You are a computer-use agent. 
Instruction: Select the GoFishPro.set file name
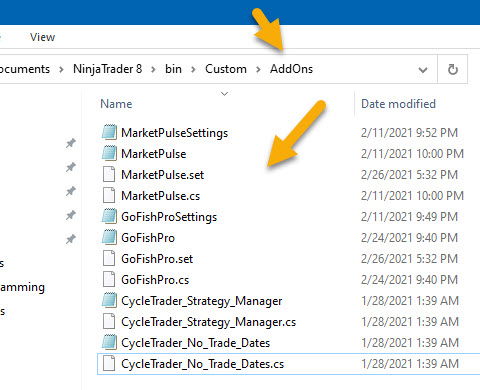click(x=157, y=259)
